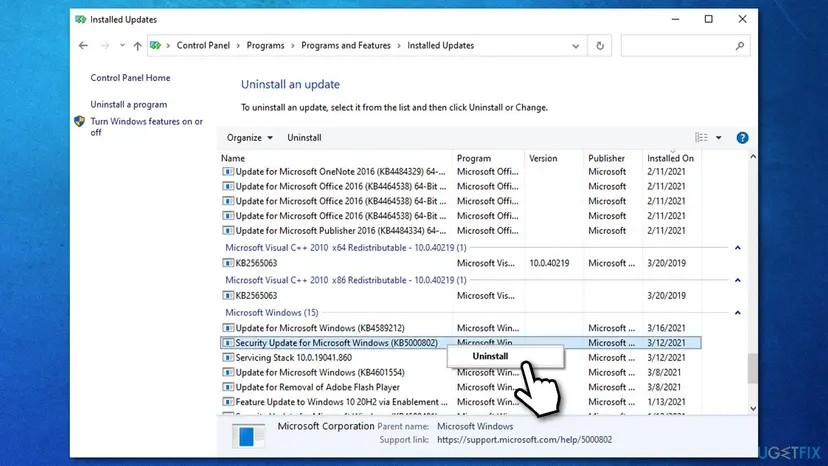Open the Help question mark icon
The image size is (828, 466).
pos(742,138)
